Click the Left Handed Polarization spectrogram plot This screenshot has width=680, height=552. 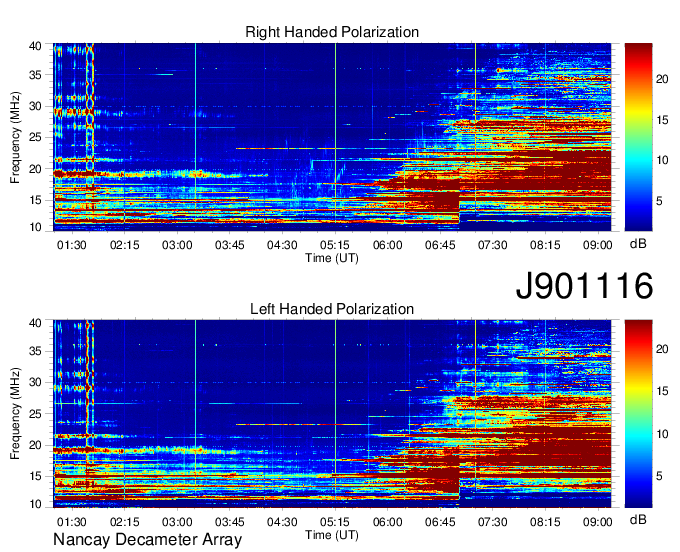click(332, 414)
